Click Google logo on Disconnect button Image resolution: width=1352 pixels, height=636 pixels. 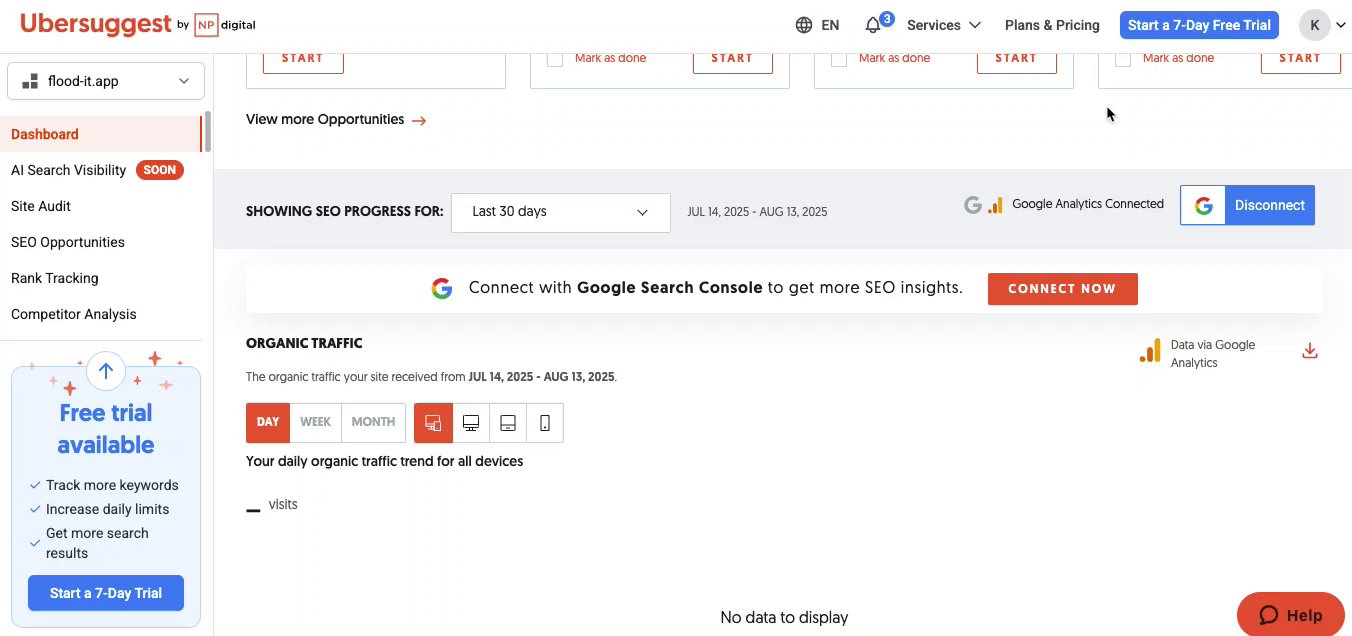pos(1204,205)
